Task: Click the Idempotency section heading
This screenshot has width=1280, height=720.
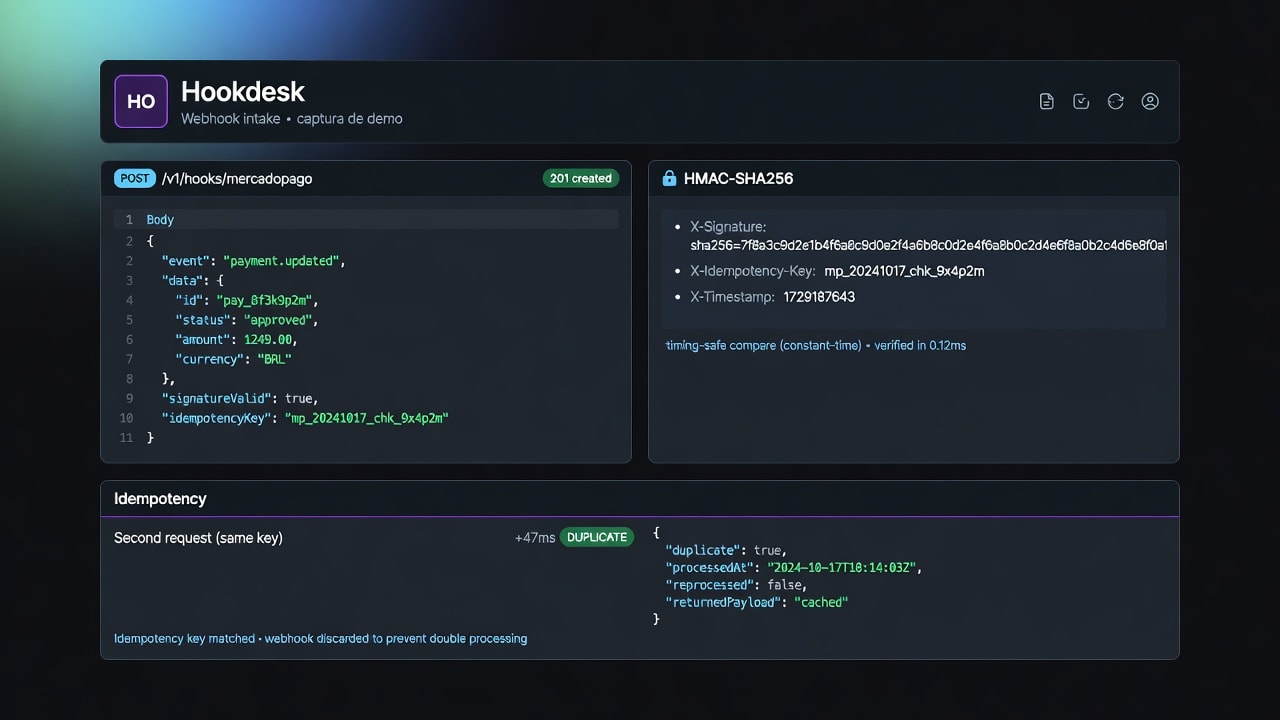Action: coord(160,498)
